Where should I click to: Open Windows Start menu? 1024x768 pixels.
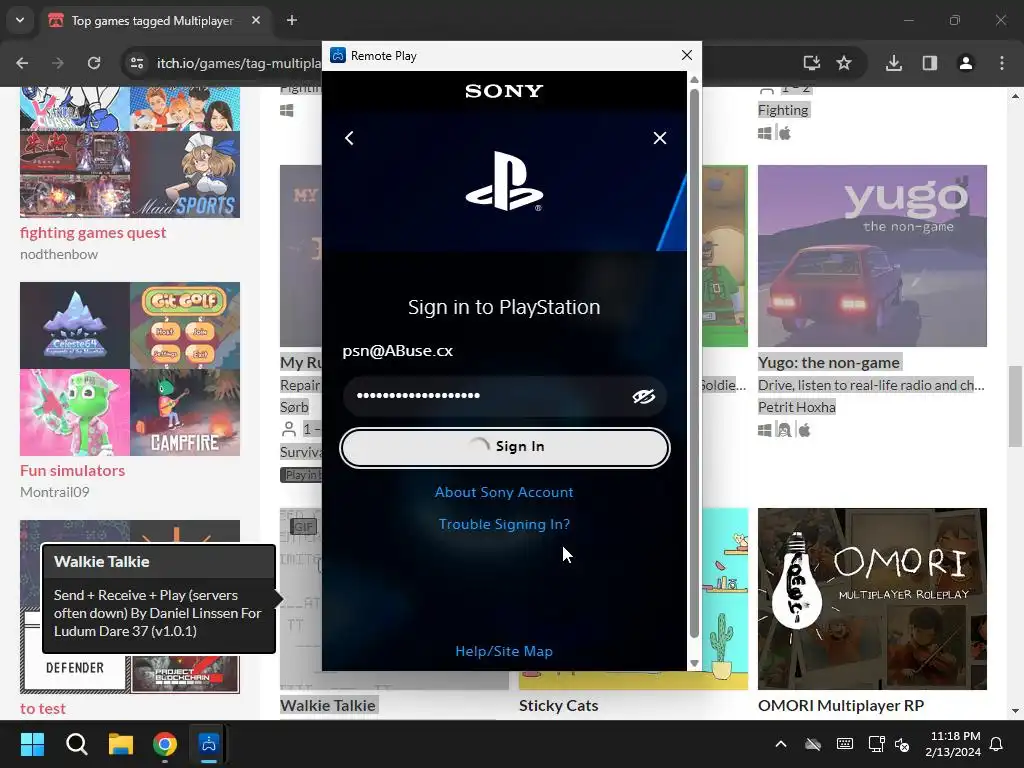click(x=32, y=744)
